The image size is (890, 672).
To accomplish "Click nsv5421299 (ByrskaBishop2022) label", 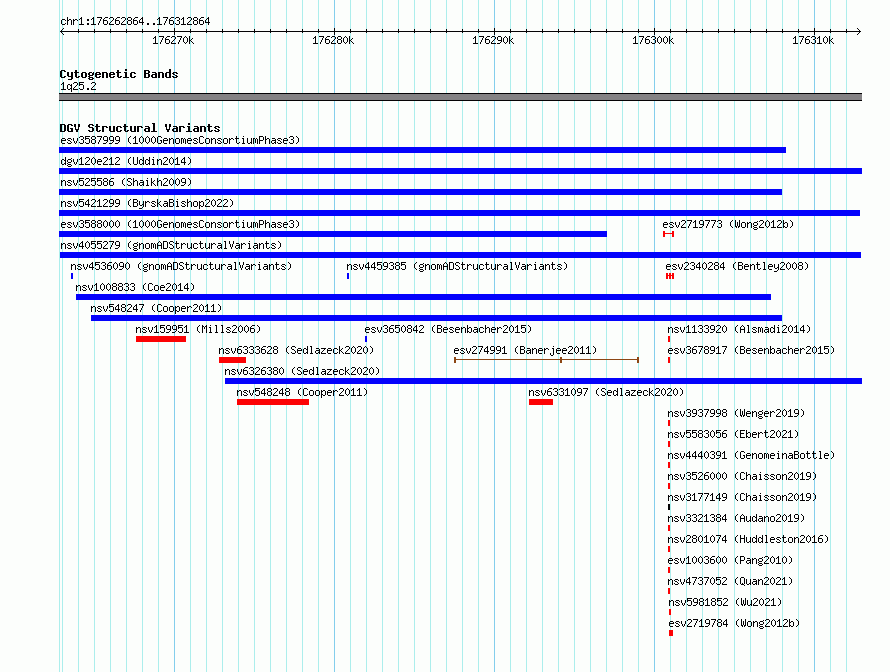I will tap(147, 203).
